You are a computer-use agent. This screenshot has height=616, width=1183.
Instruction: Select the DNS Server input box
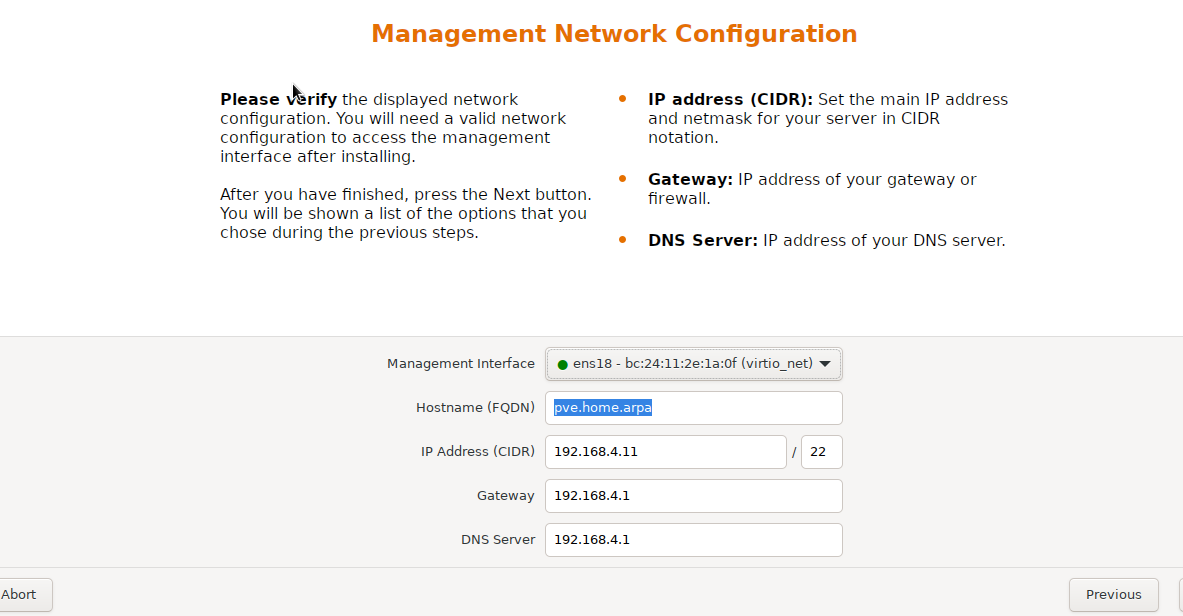693,539
